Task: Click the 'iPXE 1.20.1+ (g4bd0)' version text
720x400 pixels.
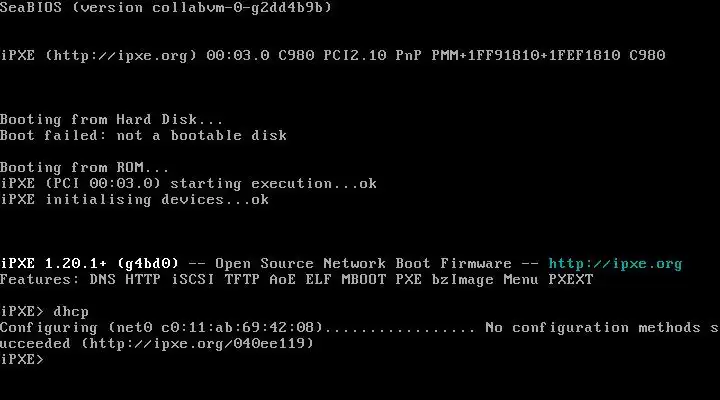Action: point(90,264)
